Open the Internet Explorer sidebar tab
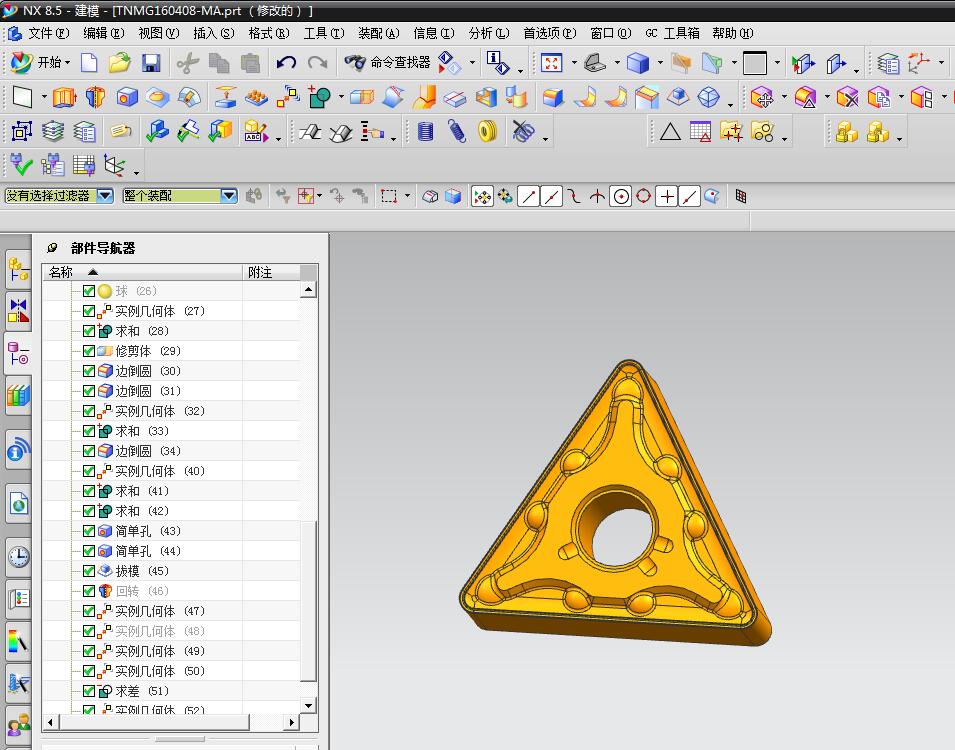This screenshot has width=955, height=750. tap(18, 504)
